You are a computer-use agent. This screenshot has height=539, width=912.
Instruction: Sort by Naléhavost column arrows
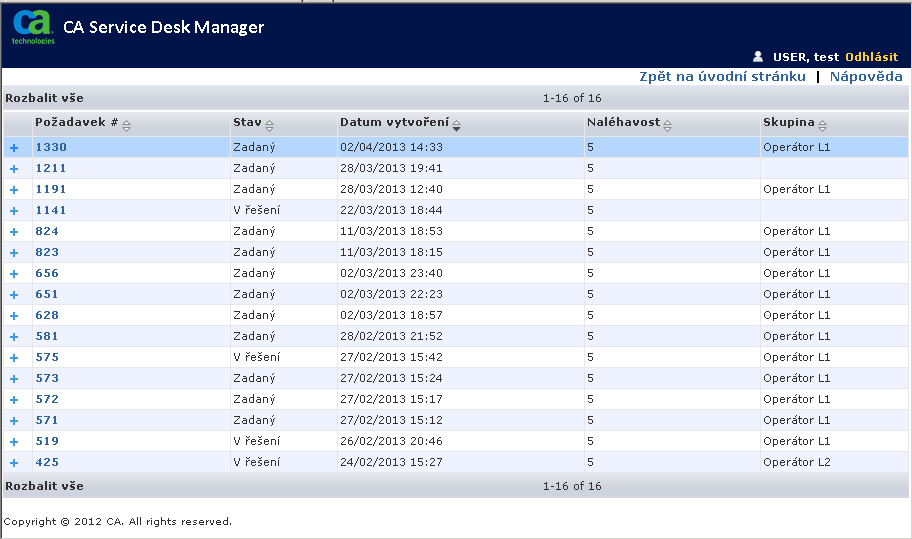tap(667, 125)
